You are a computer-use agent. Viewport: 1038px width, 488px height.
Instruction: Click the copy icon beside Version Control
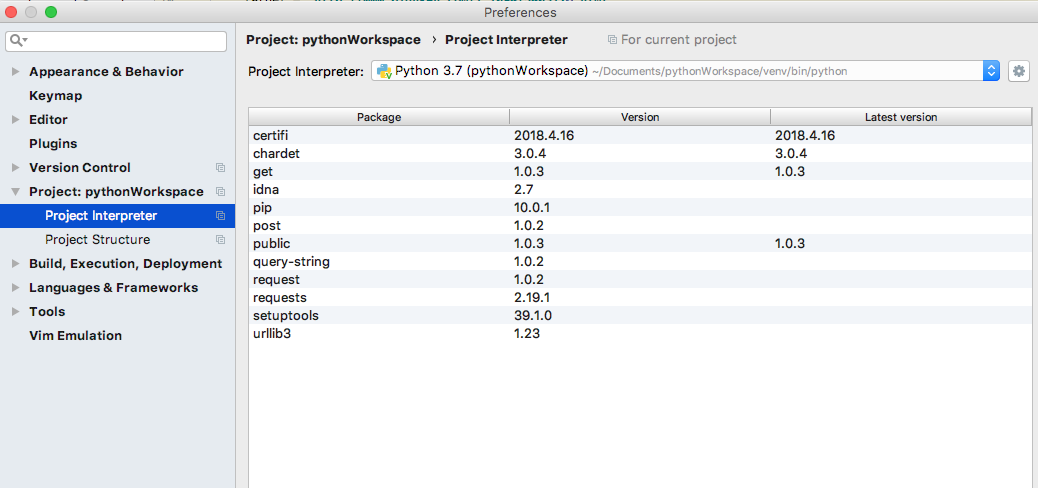[x=220, y=168]
